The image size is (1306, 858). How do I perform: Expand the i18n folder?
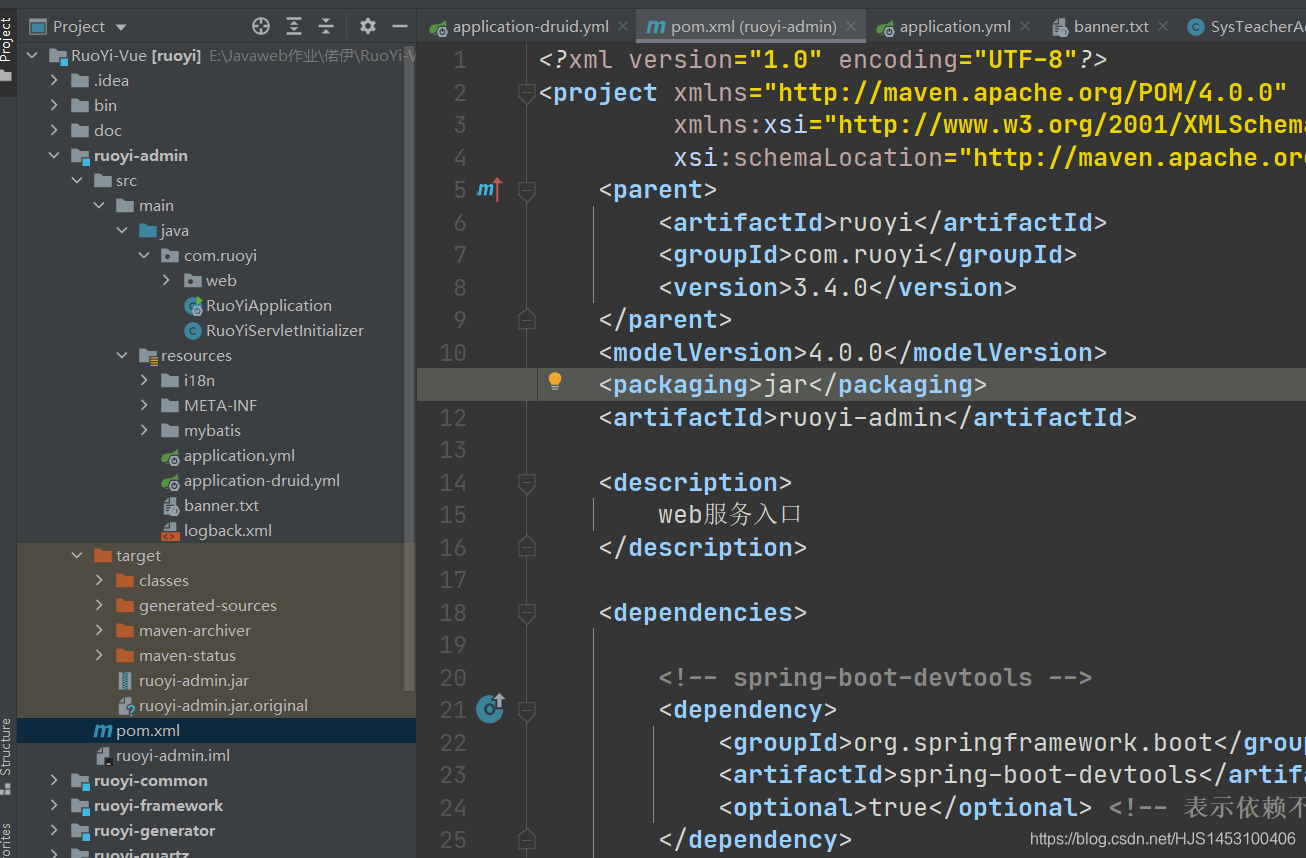[x=145, y=380]
